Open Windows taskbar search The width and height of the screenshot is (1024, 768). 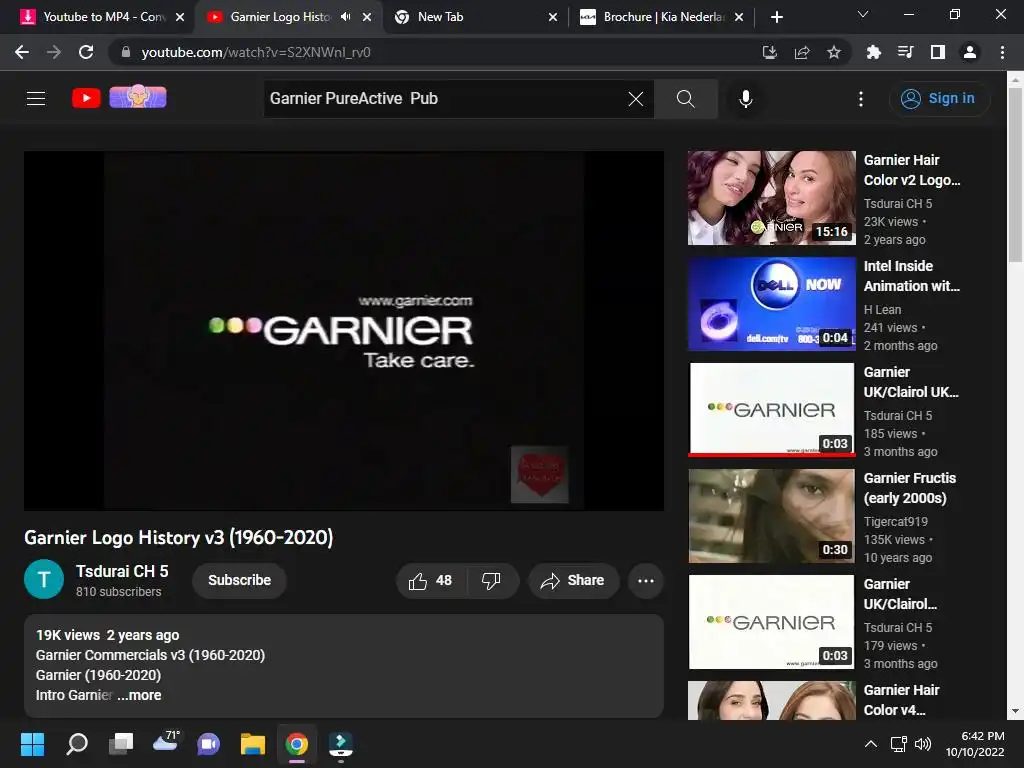77,744
